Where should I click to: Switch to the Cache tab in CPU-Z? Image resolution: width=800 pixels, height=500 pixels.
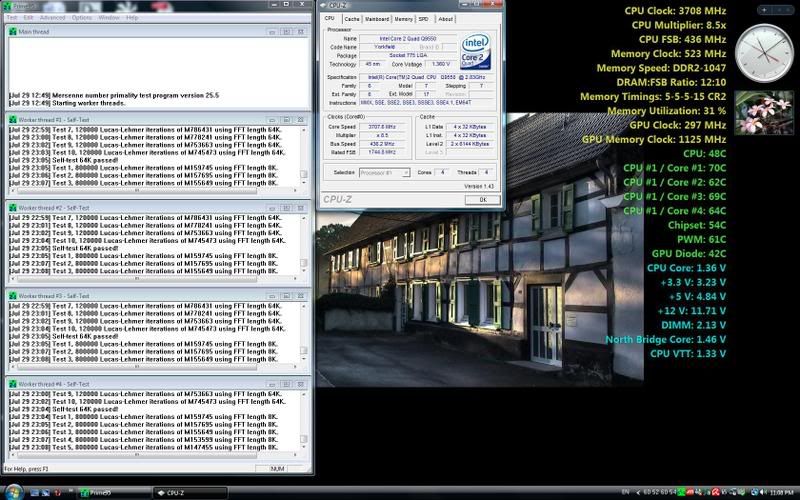click(352, 18)
